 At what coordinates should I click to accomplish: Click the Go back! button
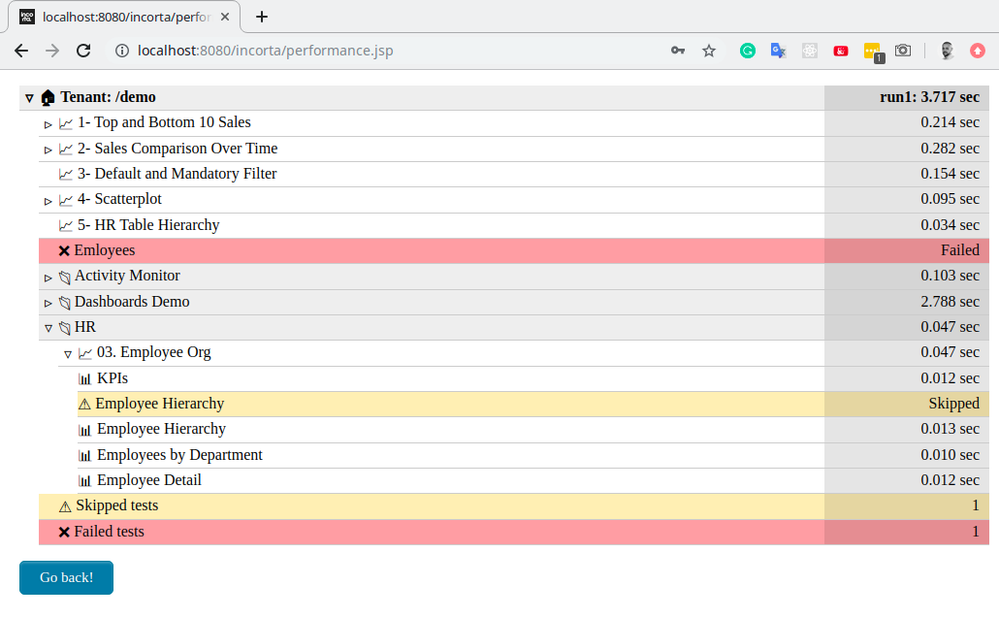pos(66,578)
